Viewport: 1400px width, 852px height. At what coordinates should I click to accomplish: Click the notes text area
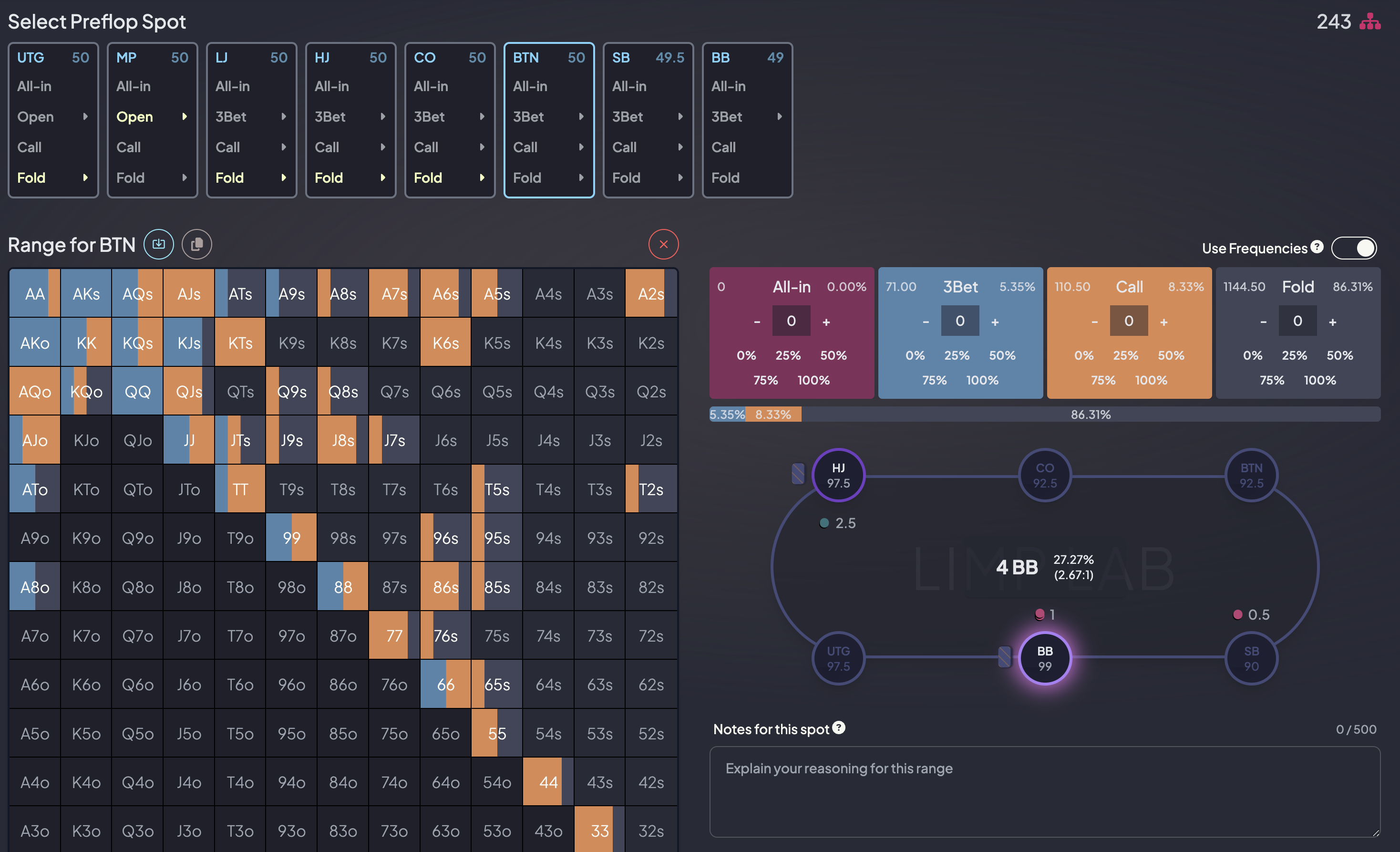click(1044, 791)
